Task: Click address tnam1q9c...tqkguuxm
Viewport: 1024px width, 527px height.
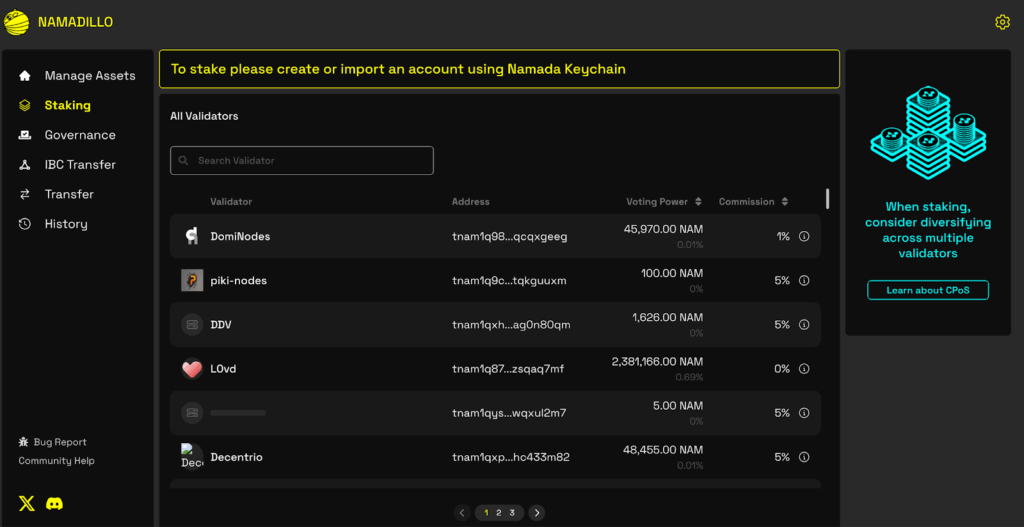Action: tap(509, 280)
